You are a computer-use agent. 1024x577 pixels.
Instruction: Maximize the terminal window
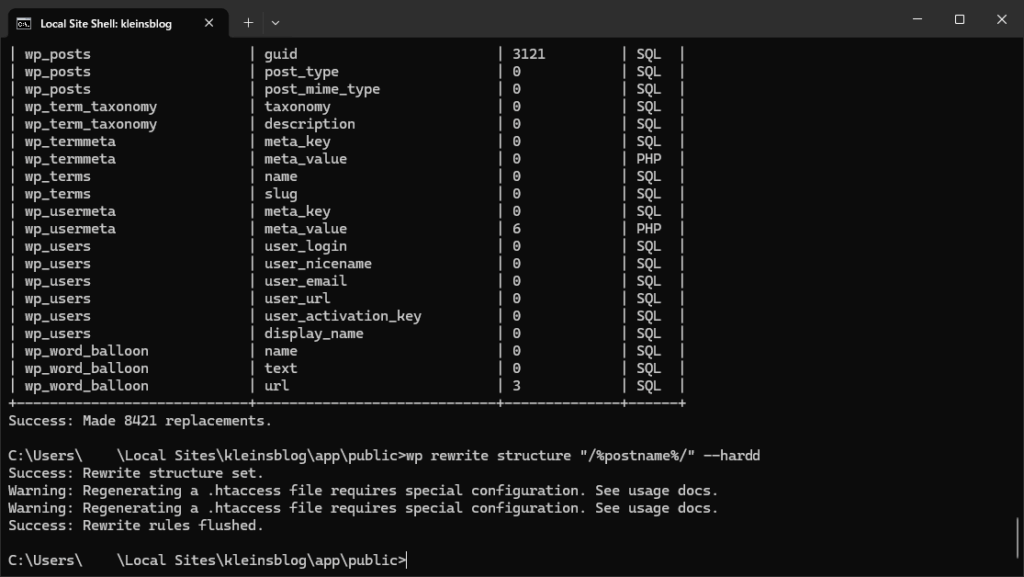tap(959, 20)
